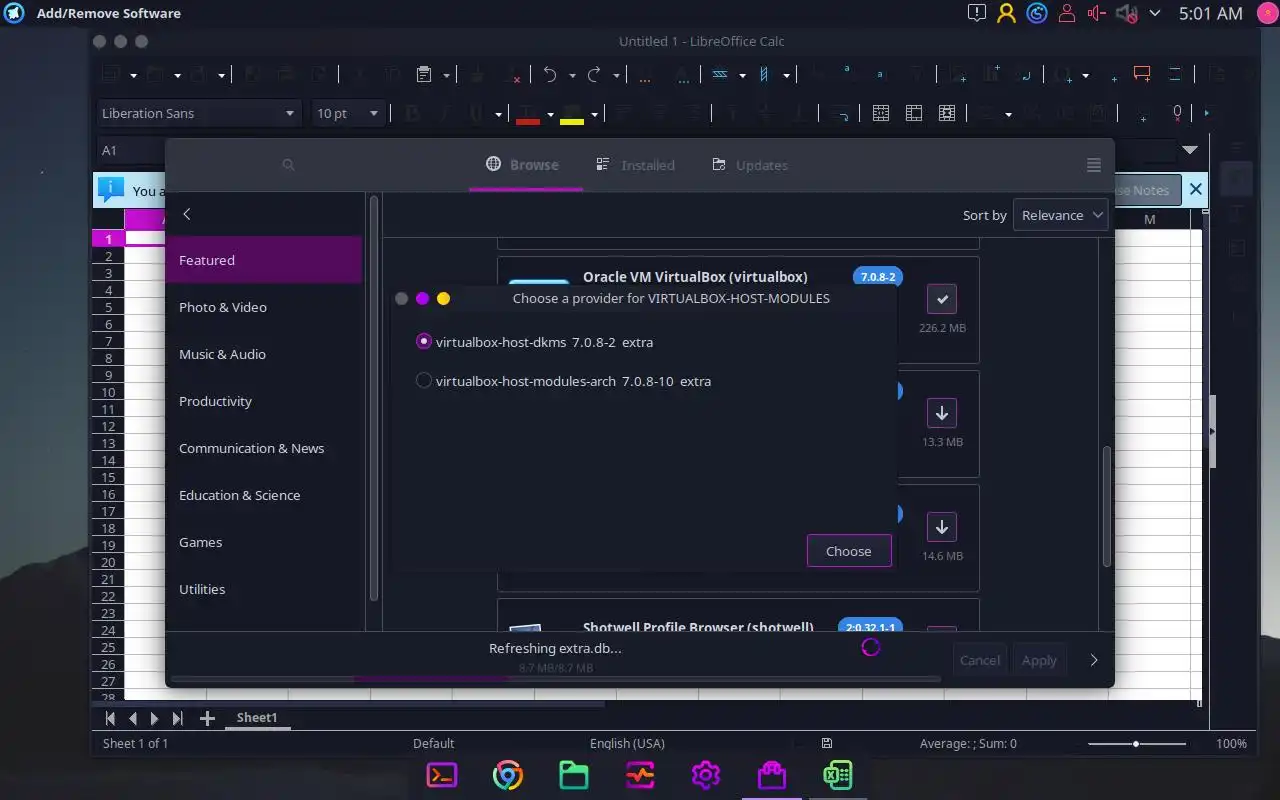Image resolution: width=1280 pixels, height=800 pixels.
Task: Select the Featured category
Action: coord(264,260)
